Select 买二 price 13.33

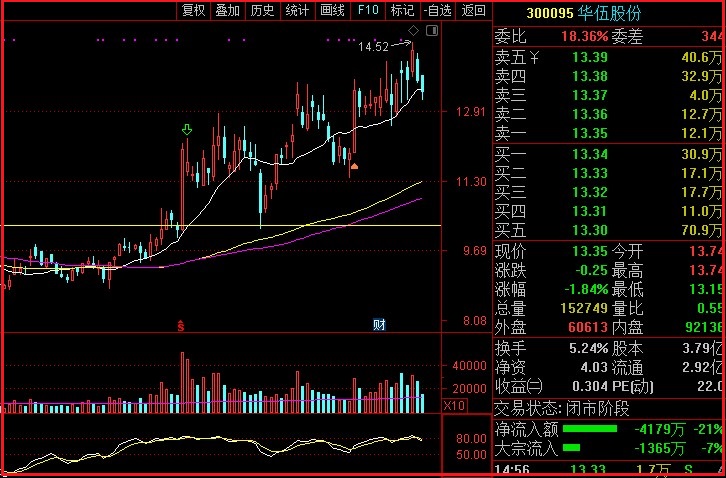coord(590,173)
